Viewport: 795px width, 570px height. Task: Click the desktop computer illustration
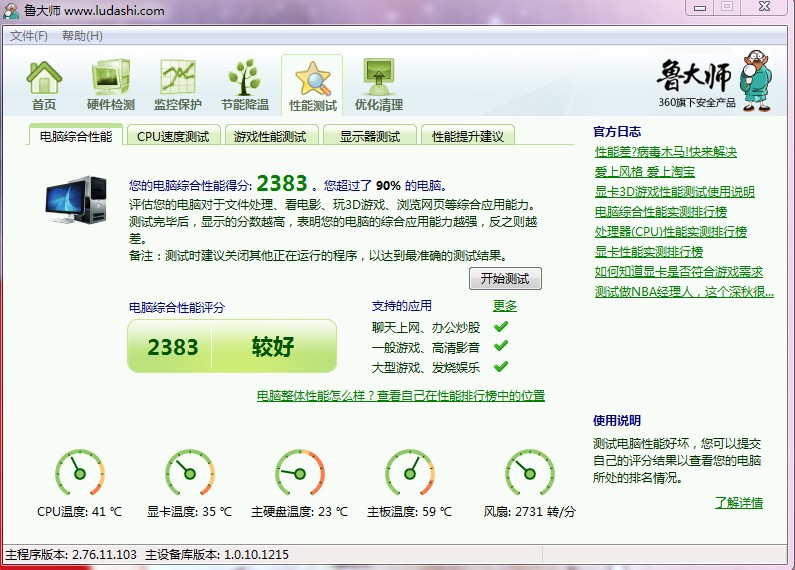[76, 200]
